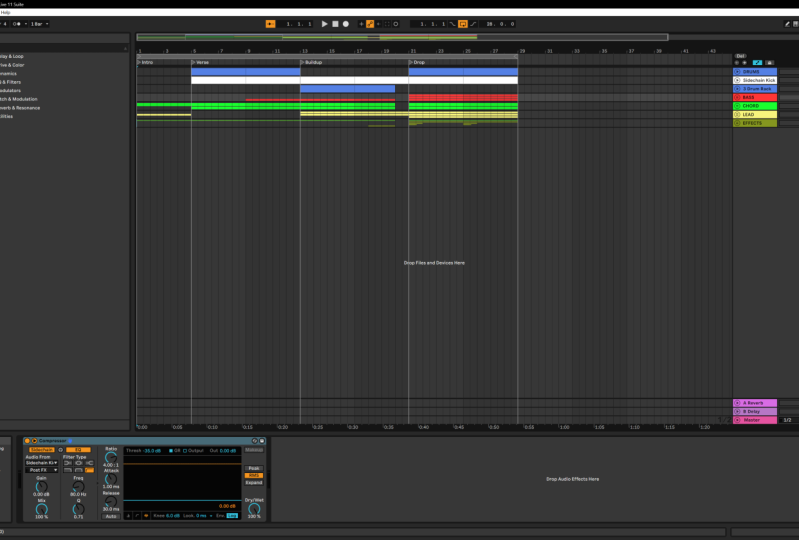Open the Post FX tap point dropdown
The height and width of the screenshot is (540, 799).
(x=42, y=470)
